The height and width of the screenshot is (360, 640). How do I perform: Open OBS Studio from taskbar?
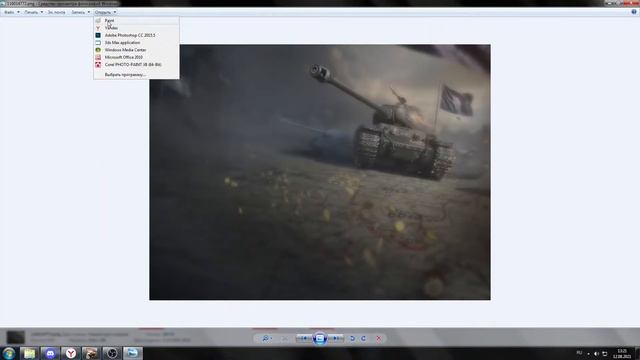point(112,353)
